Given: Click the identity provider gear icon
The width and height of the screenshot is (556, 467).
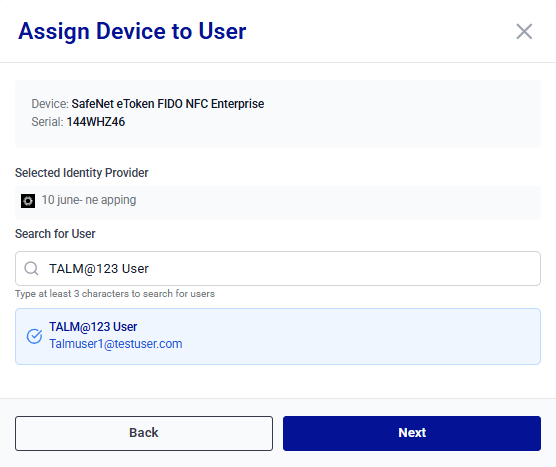Looking at the screenshot, I should 28,201.
